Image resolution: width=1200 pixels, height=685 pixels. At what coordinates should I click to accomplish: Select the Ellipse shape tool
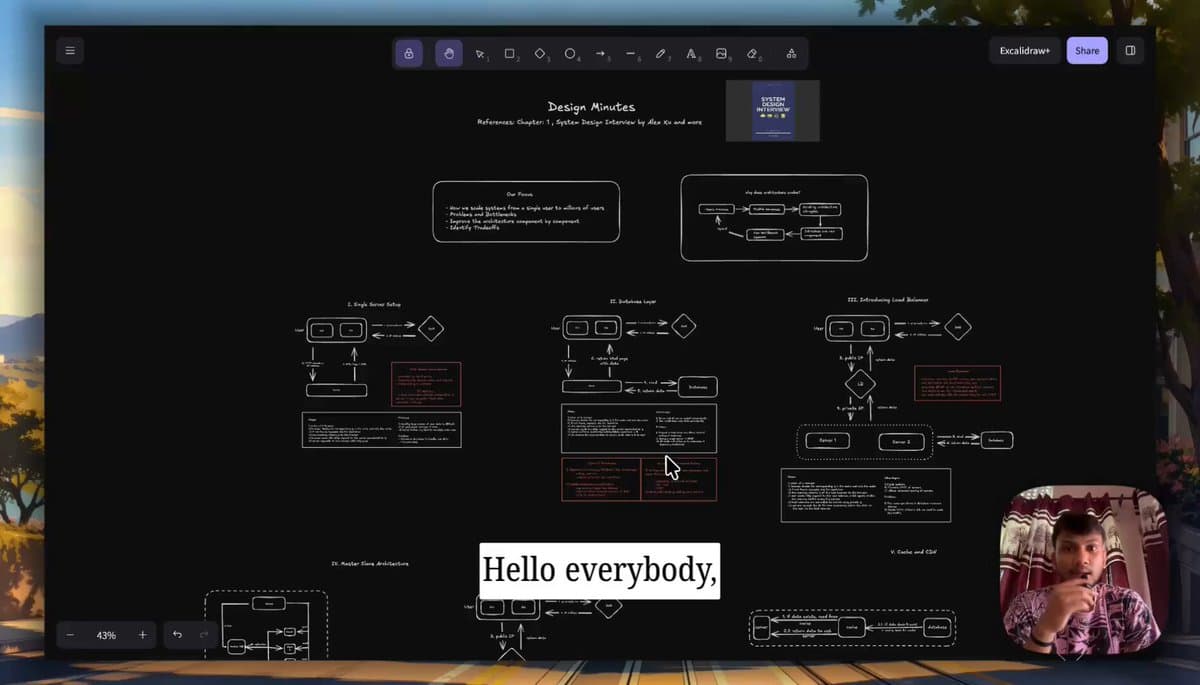tap(571, 53)
